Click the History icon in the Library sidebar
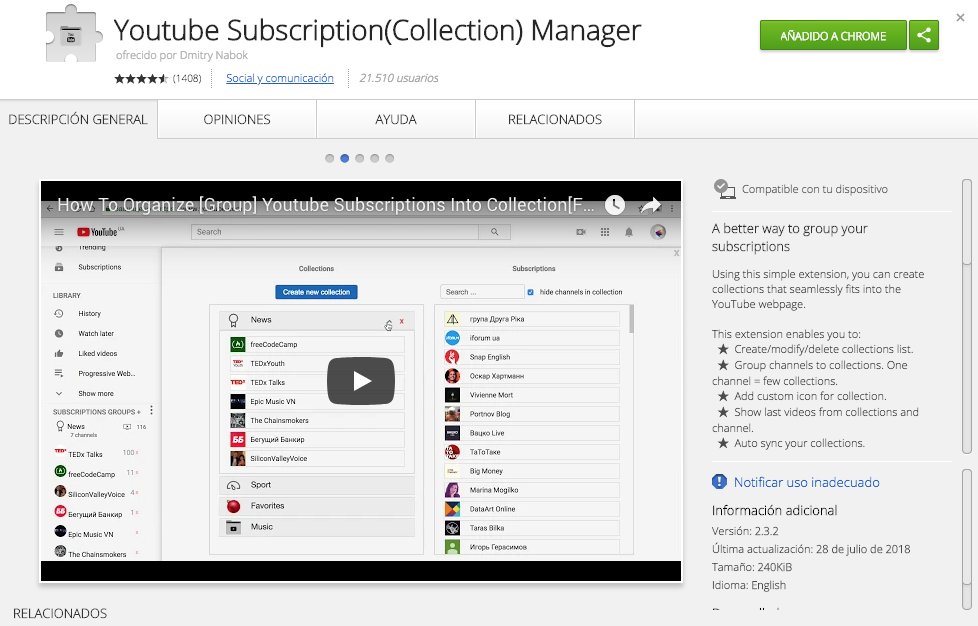978x626 pixels. 59,314
